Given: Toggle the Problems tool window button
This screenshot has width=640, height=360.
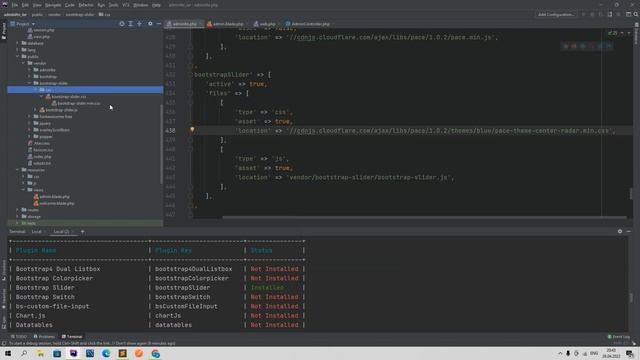Looking at the screenshot, I should click(x=44, y=337).
